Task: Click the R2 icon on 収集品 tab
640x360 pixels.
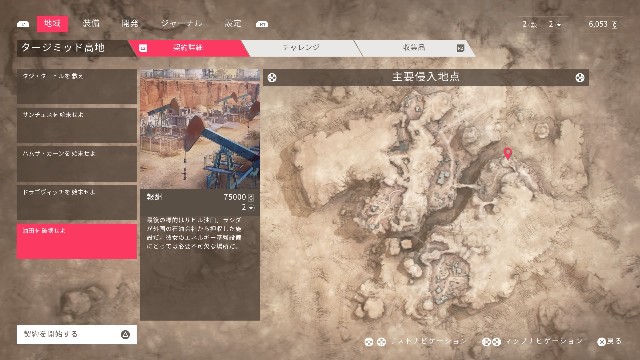Action: click(x=460, y=48)
